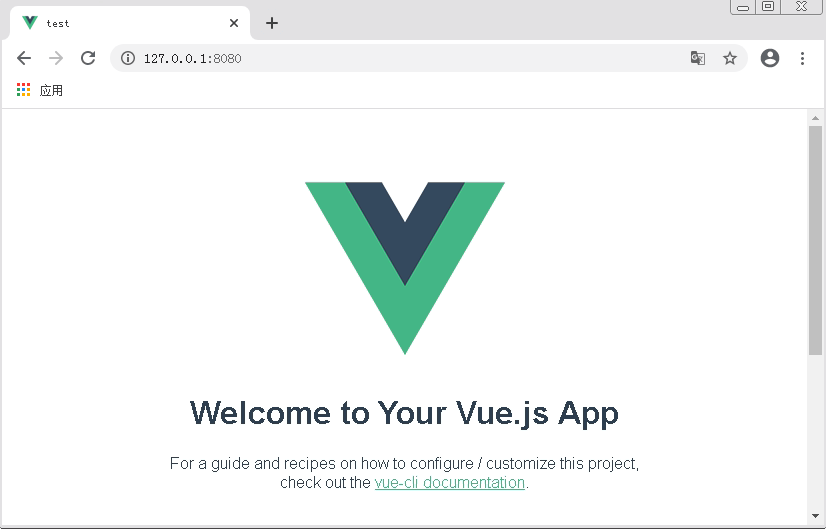Click the apps grid icon in the bookmarks bar

pyautogui.click(x=24, y=90)
